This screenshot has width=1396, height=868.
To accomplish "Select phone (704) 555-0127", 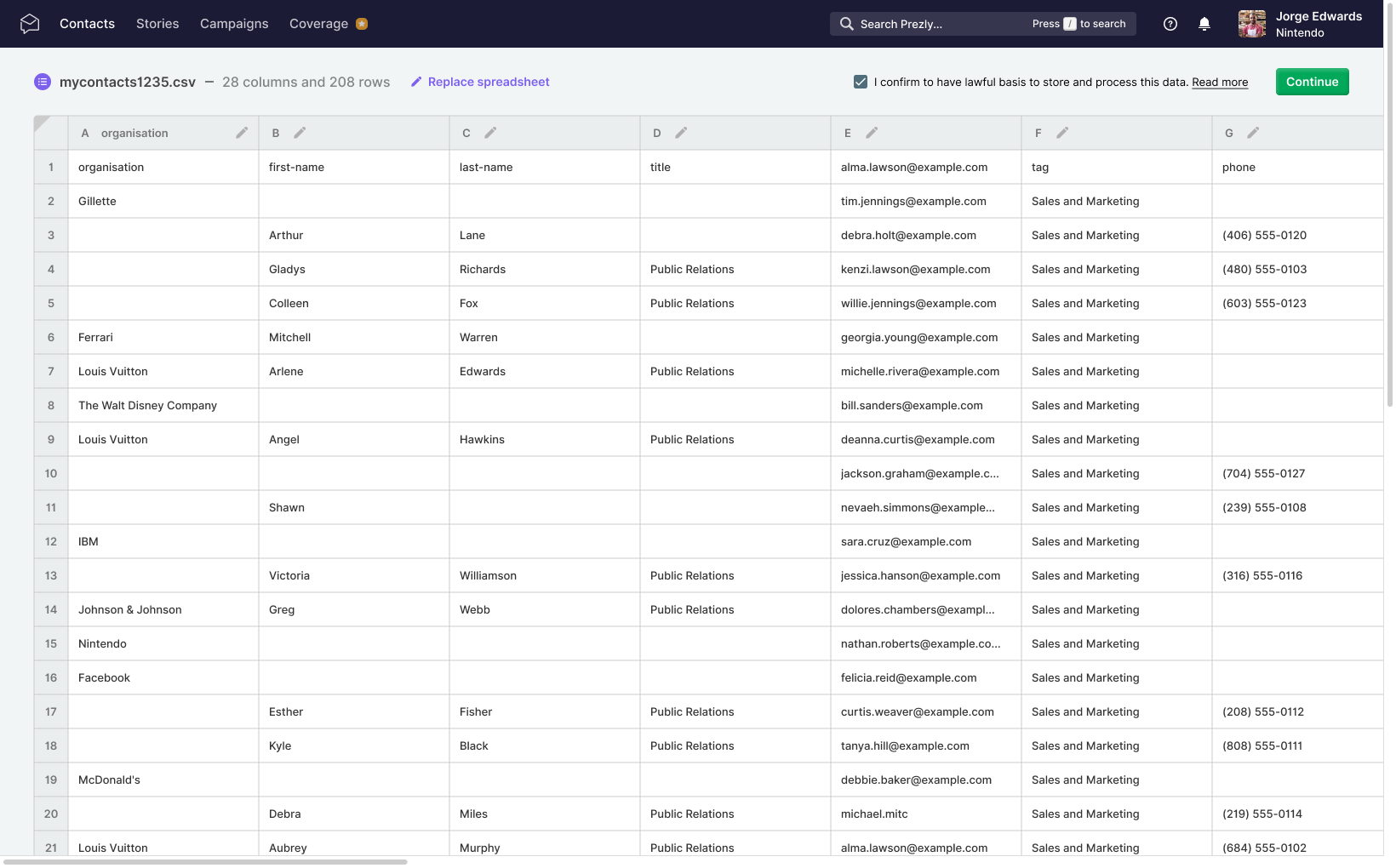I will [1298, 473].
